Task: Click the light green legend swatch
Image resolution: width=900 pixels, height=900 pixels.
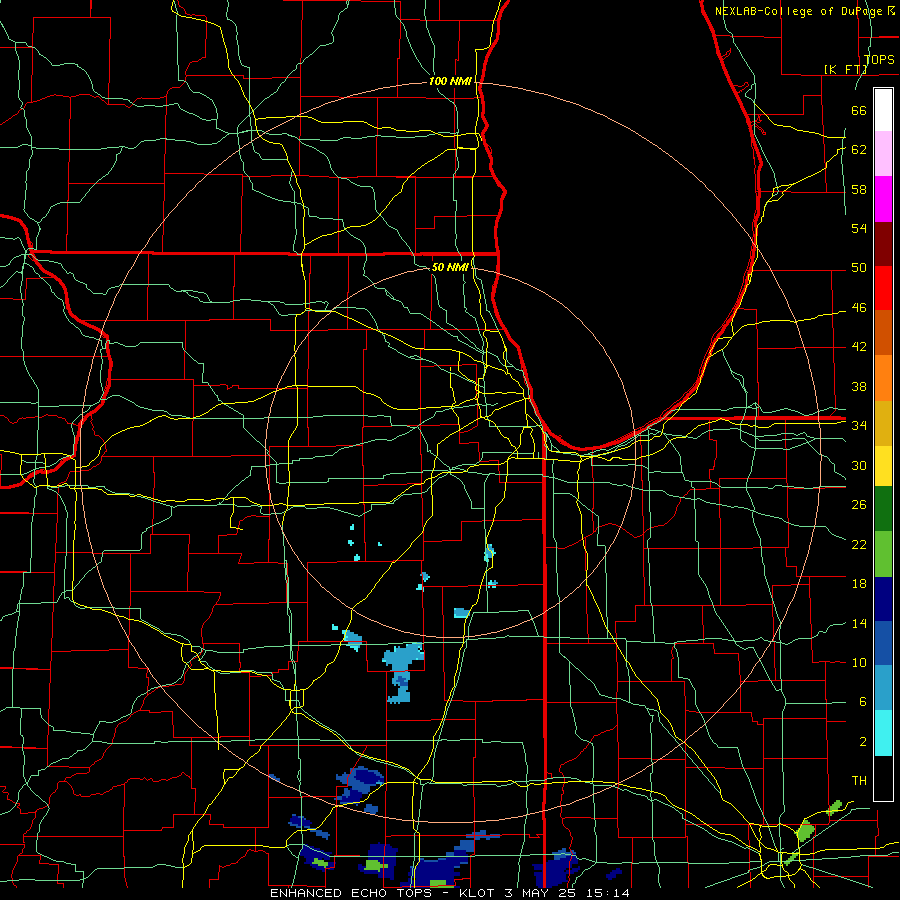Action: (x=883, y=554)
